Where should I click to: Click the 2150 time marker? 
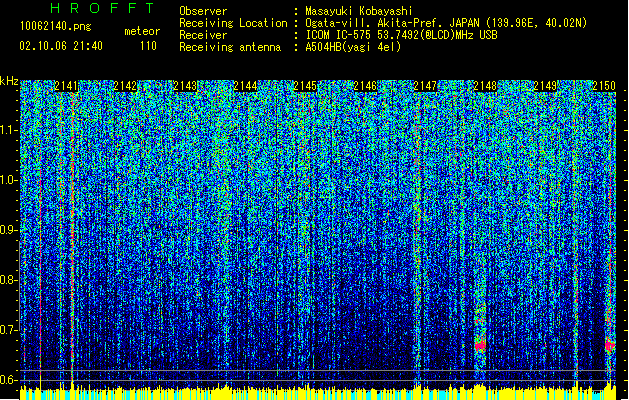(x=604, y=86)
